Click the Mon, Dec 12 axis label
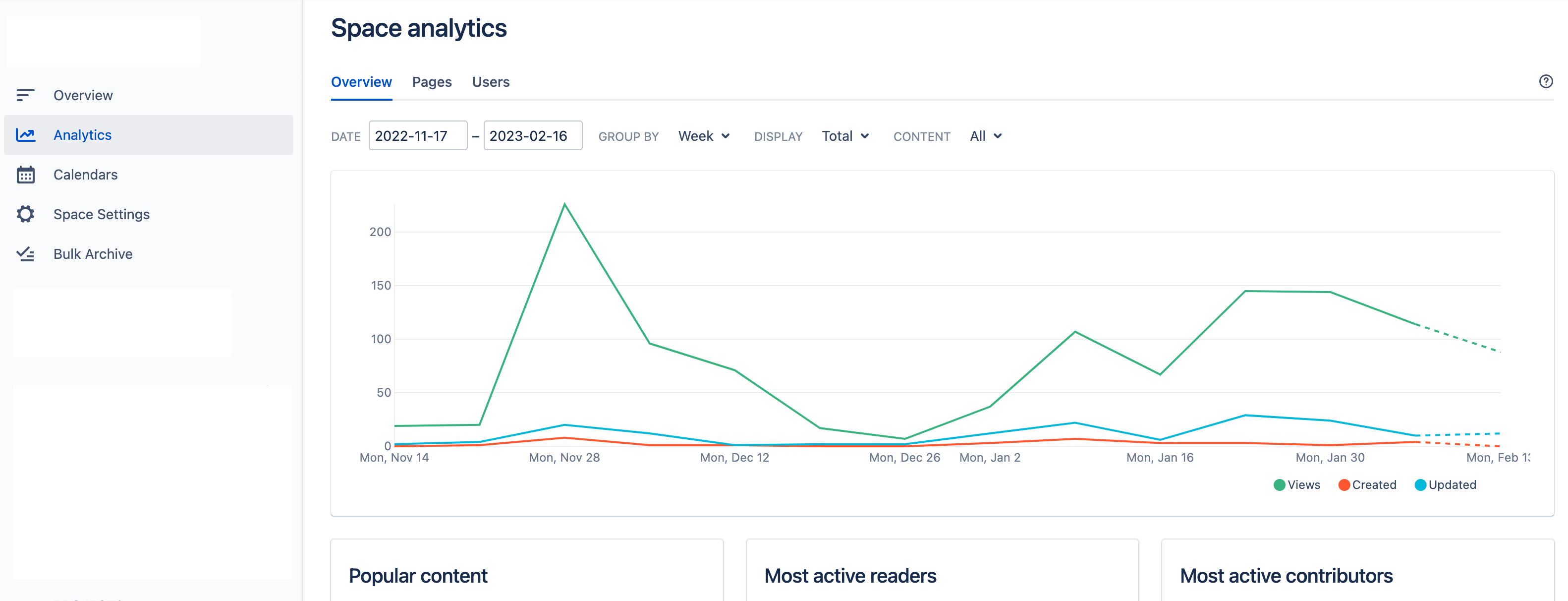Image resolution: width=1568 pixels, height=601 pixels. click(x=734, y=457)
